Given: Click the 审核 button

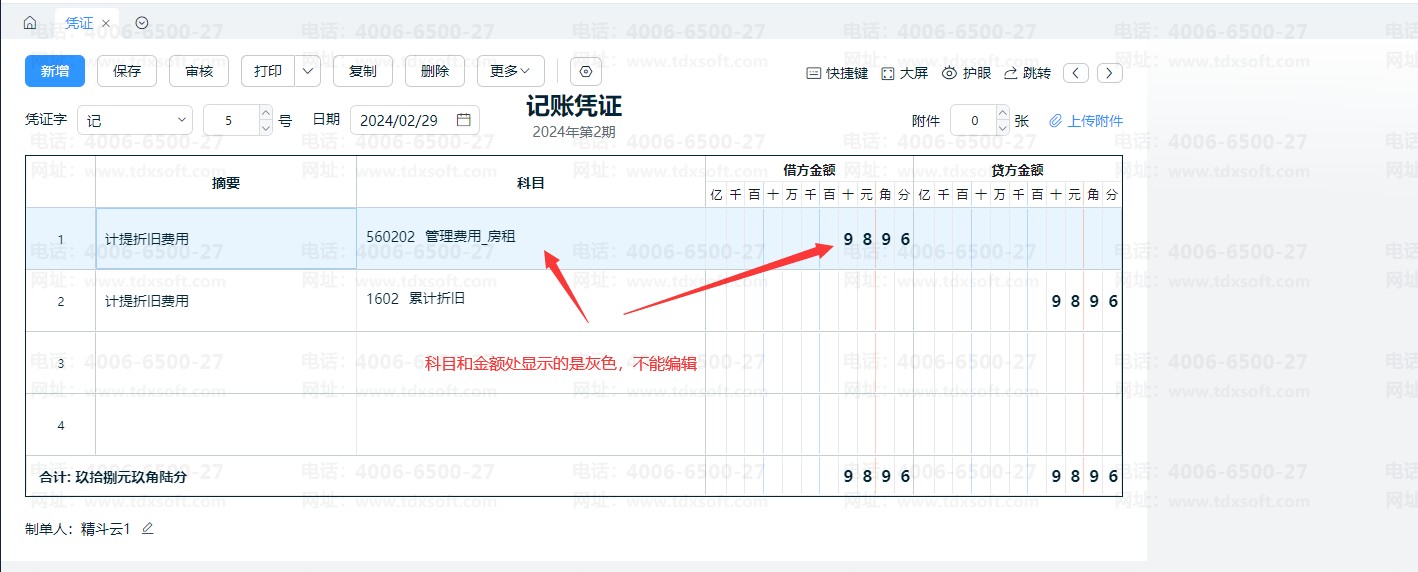Looking at the screenshot, I should [x=199, y=71].
